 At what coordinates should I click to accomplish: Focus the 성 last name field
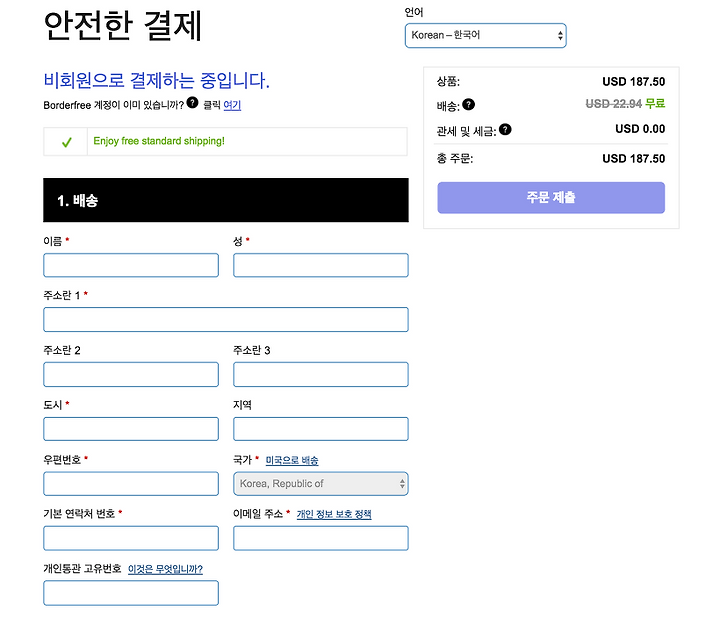coord(321,265)
